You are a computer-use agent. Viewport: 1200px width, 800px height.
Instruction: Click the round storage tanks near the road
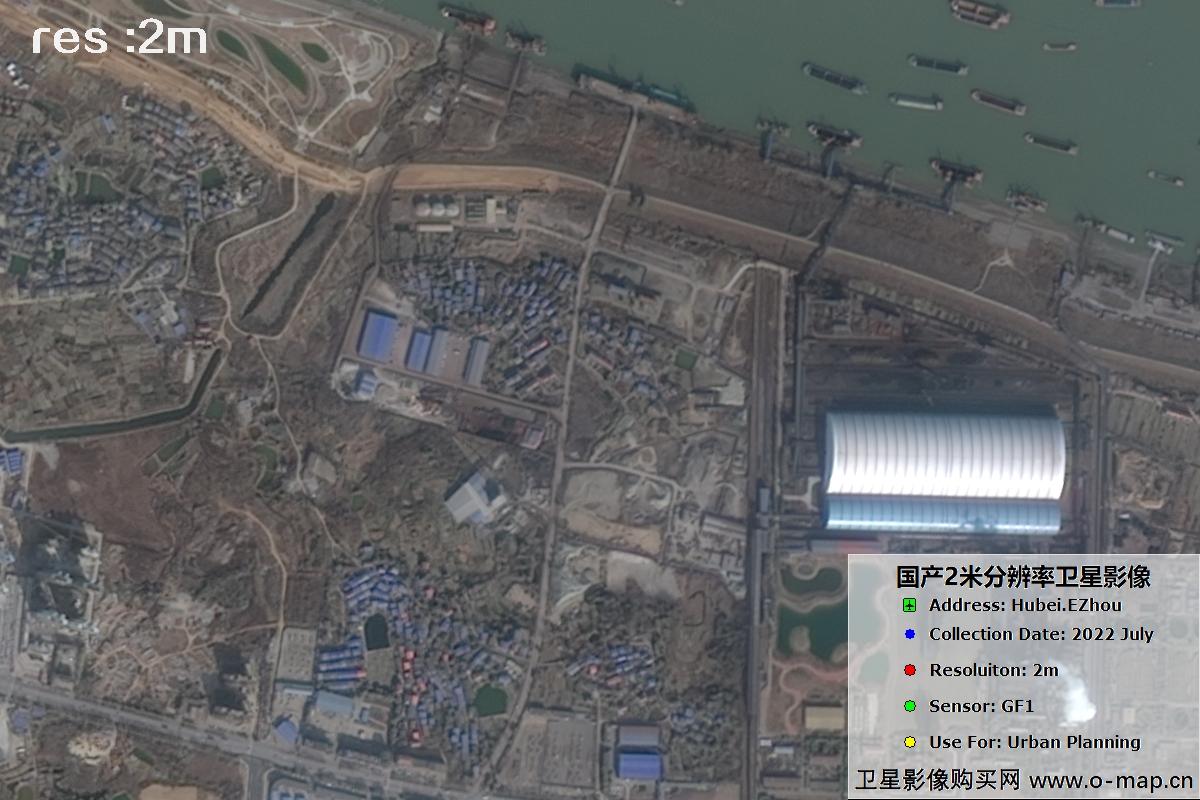(x=434, y=208)
